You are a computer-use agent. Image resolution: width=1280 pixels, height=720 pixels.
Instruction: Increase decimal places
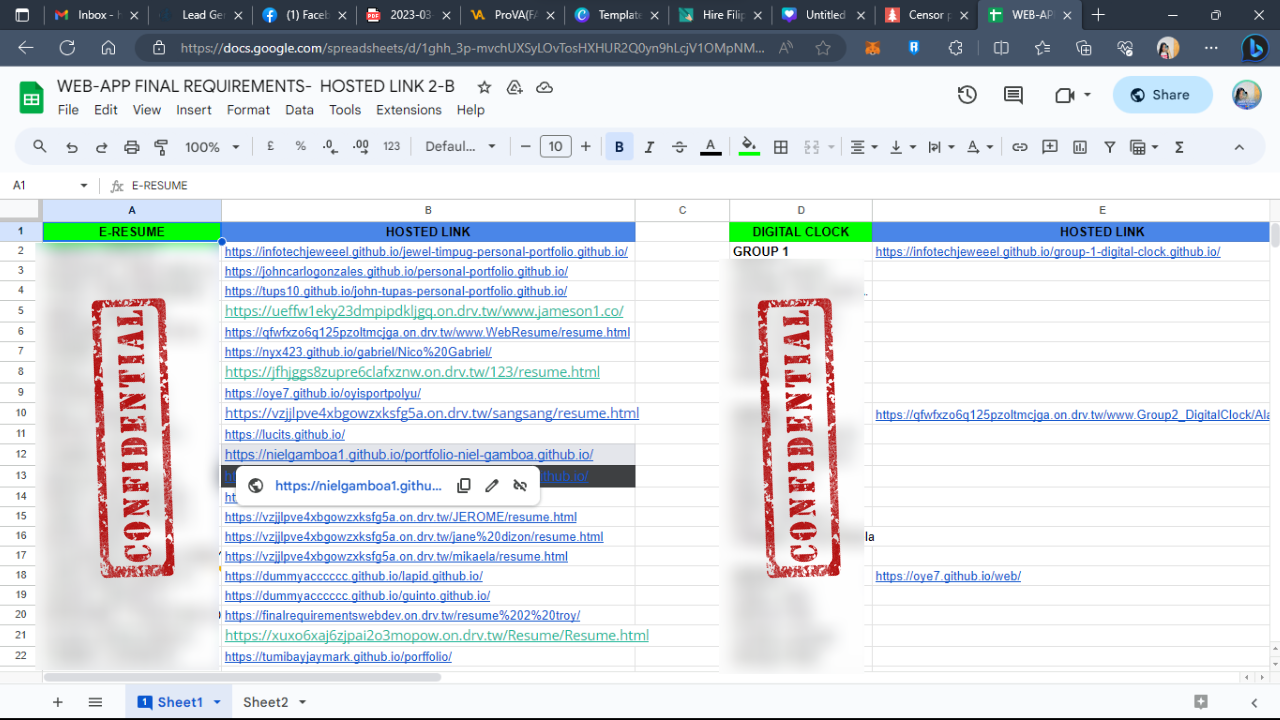coord(360,147)
